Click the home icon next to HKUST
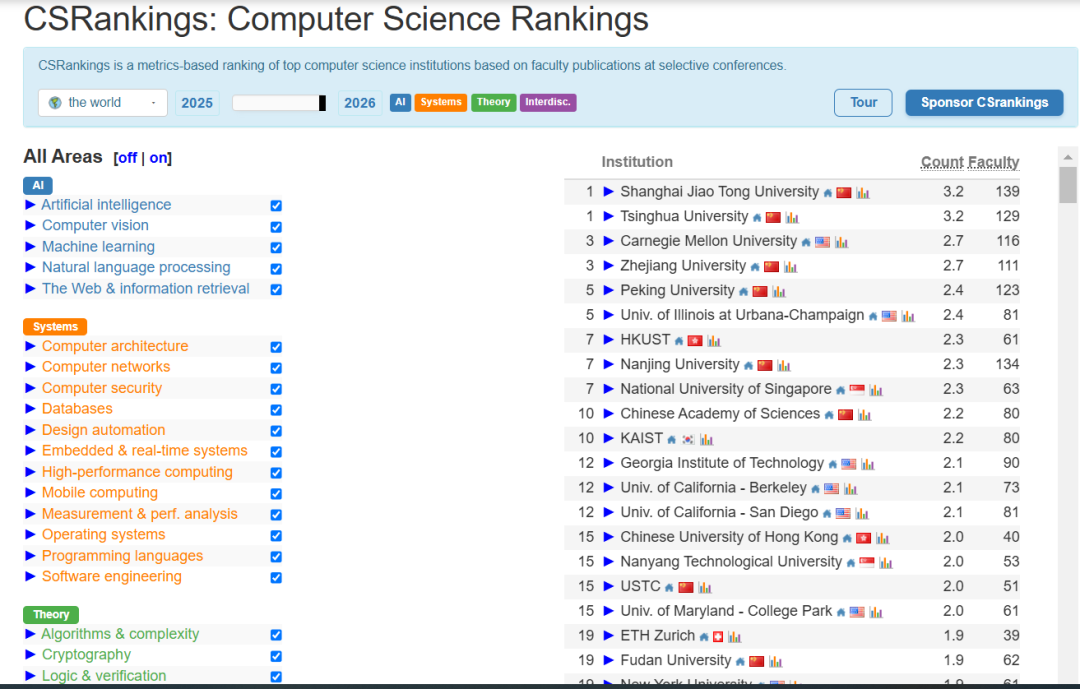The image size is (1080, 689). (679, 341)
